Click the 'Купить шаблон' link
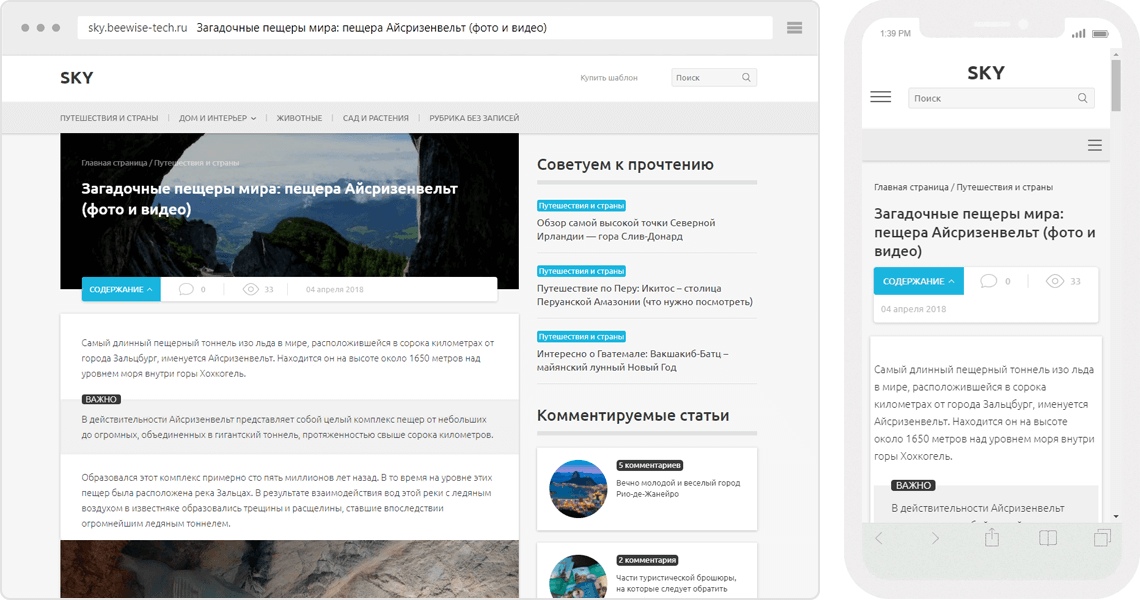The image size is (1140, 600). [x=608, y=77]
